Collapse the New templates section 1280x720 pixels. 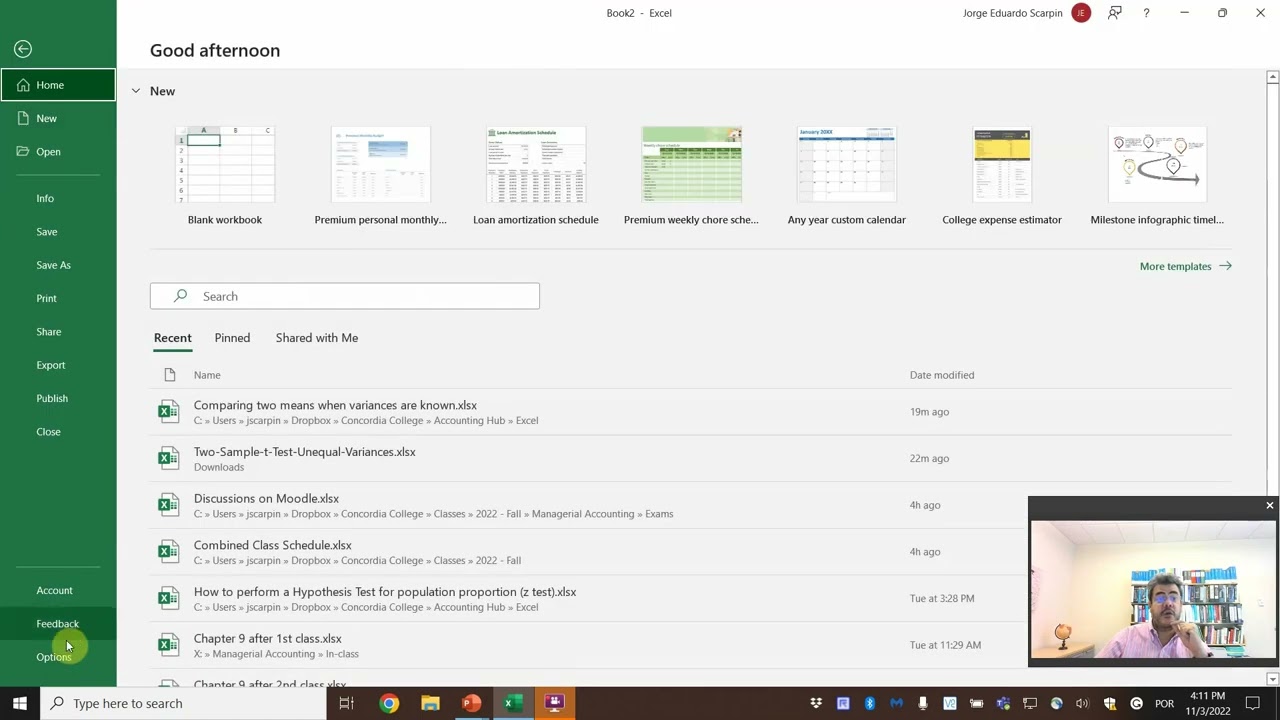coord(136,91)
